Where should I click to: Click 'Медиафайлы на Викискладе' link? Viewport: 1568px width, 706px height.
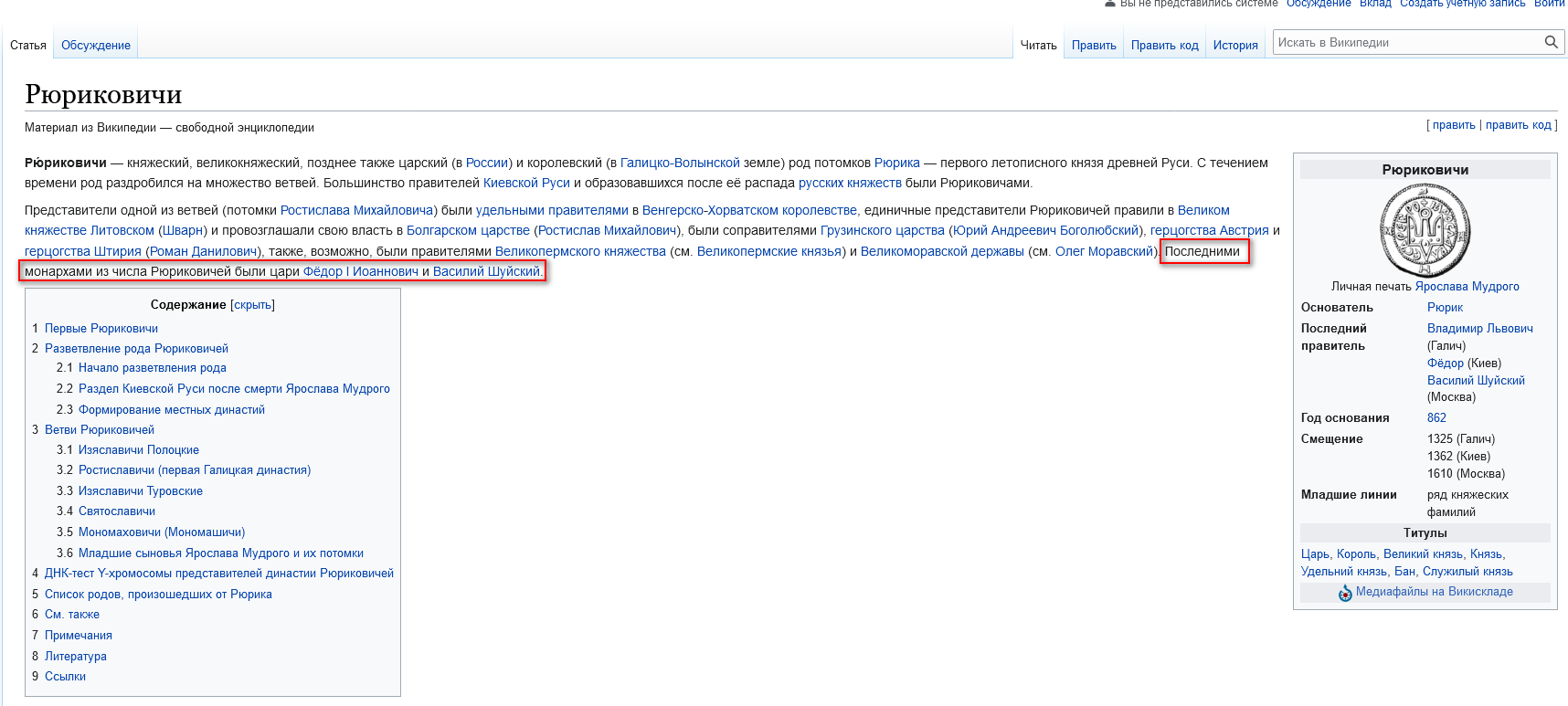1434,592
